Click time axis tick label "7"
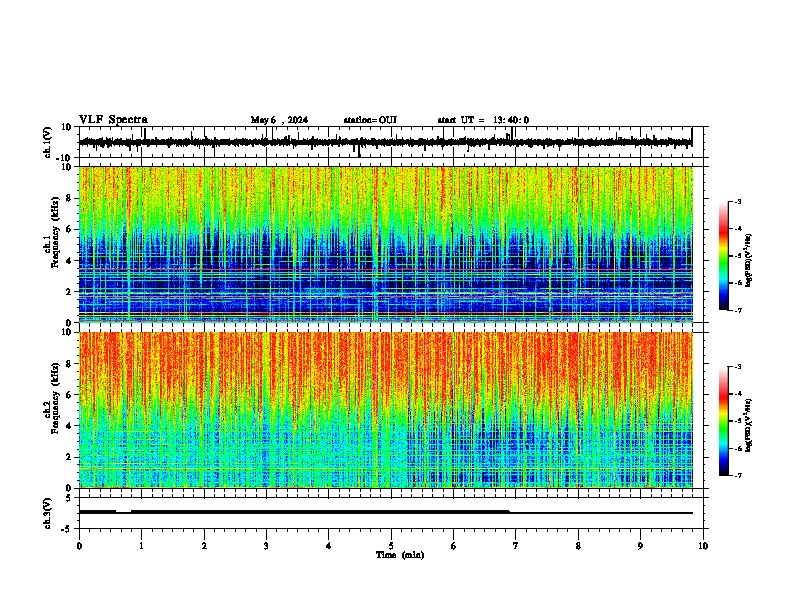Viewport: 792px width, 612px height. [516, 546]
